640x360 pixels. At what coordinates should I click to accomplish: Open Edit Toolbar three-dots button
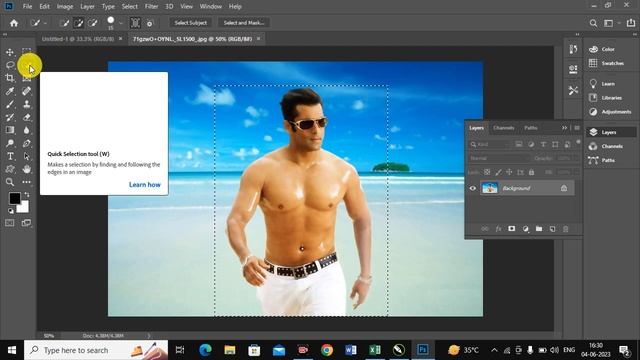(27, 182)
